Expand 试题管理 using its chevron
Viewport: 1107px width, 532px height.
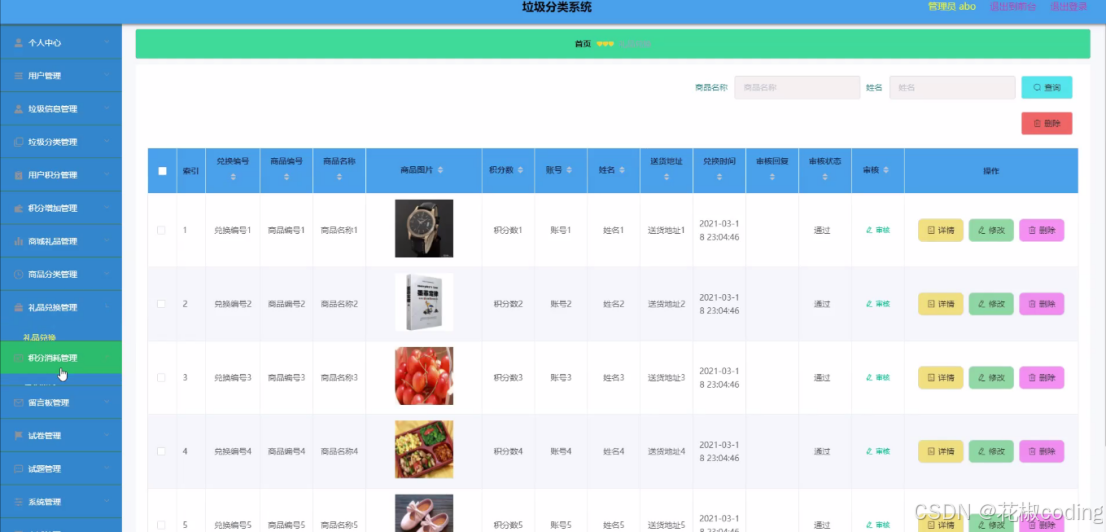point(107,468)
